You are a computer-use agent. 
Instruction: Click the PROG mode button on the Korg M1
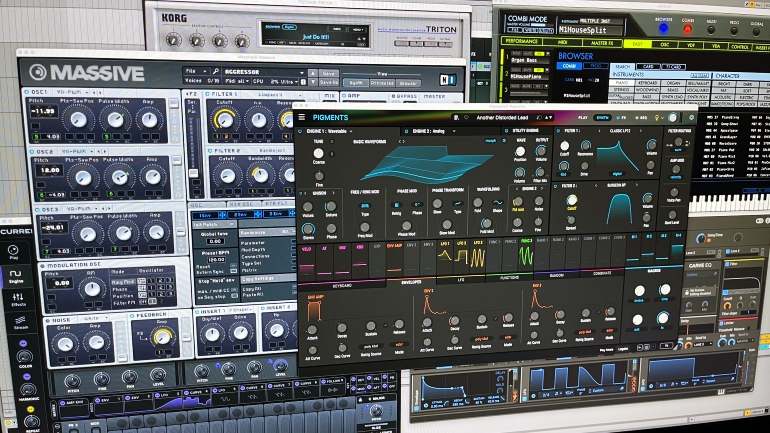(734, 31)
